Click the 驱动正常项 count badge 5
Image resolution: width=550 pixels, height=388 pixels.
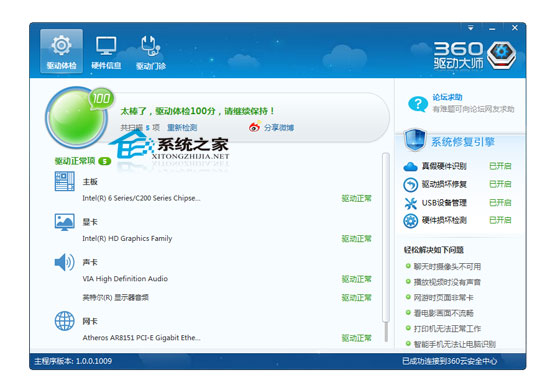(105, 161)
